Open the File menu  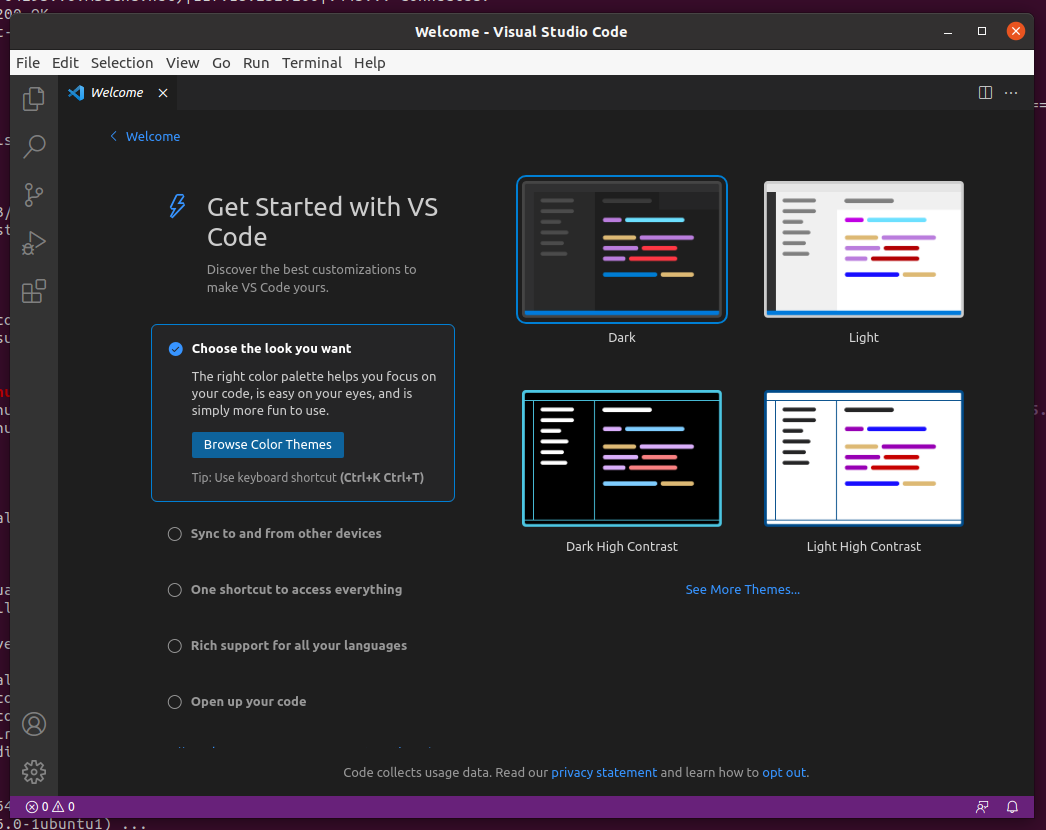coord(28,63)
